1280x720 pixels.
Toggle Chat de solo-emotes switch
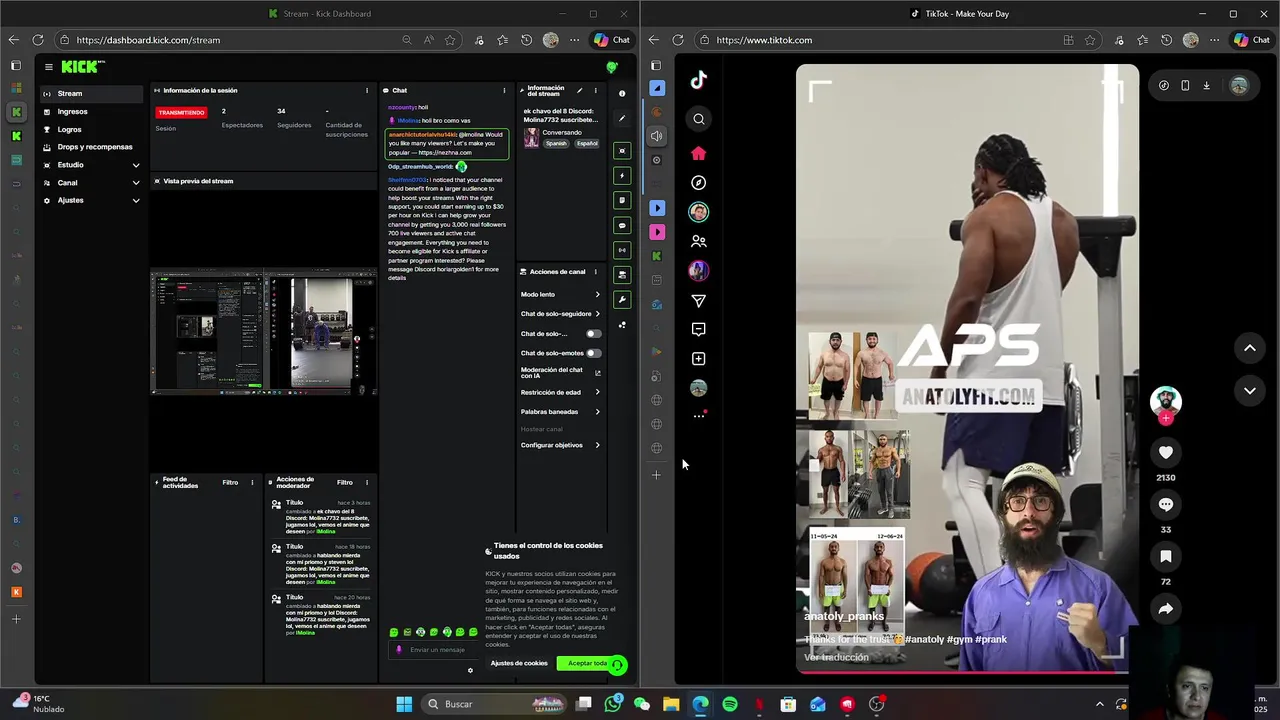point(593,353)
